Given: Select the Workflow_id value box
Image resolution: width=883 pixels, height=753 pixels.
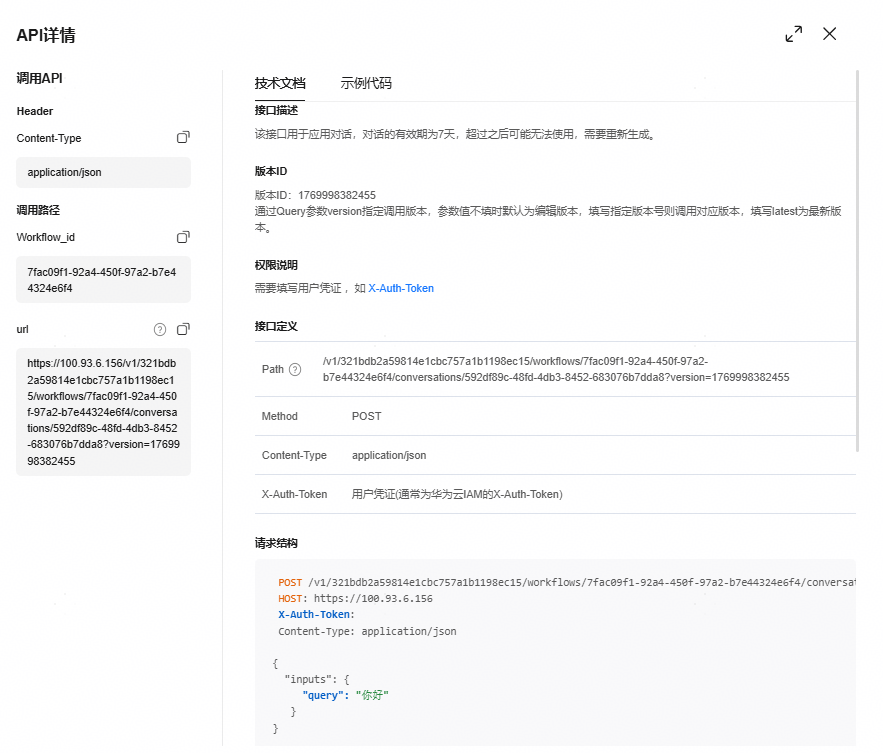Looking at the screenshot, I should [103, 280].
